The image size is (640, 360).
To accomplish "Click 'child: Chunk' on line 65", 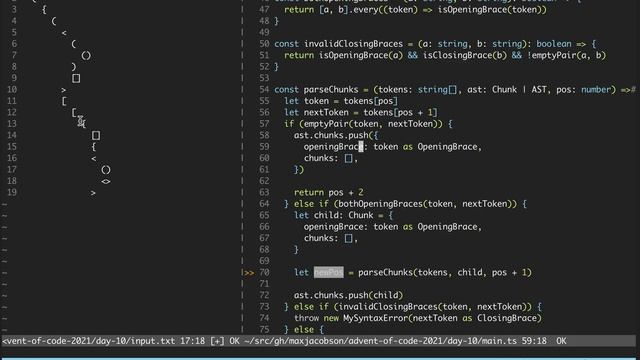I will (344, 216).
